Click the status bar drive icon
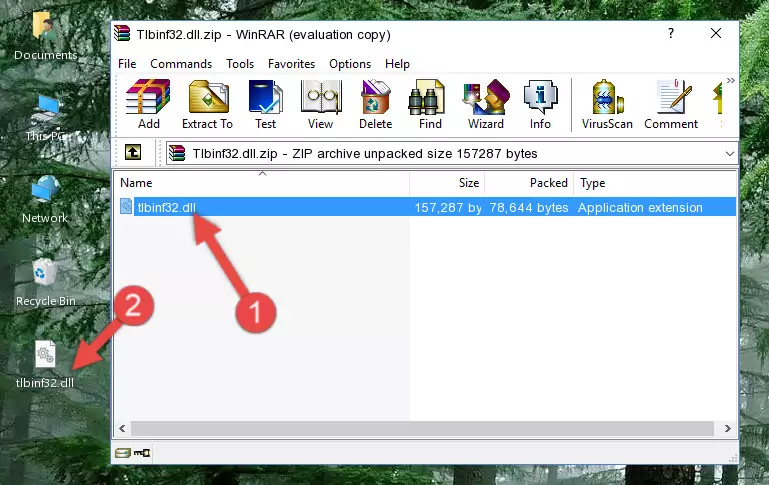769x485 pixels. [x=123, y=453]
